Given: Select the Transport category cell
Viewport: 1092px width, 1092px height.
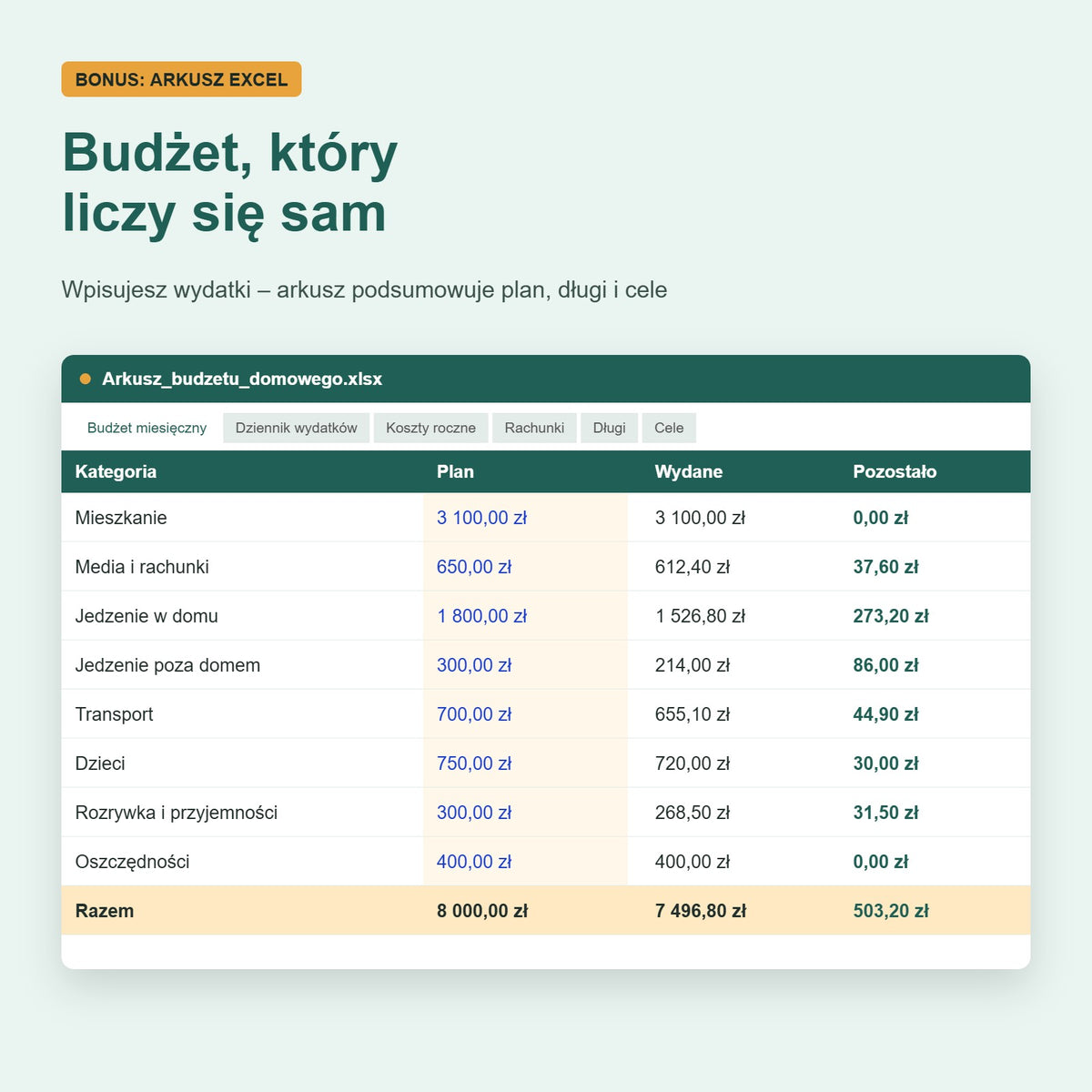Looking at the screenshot, I should (114, 714).
